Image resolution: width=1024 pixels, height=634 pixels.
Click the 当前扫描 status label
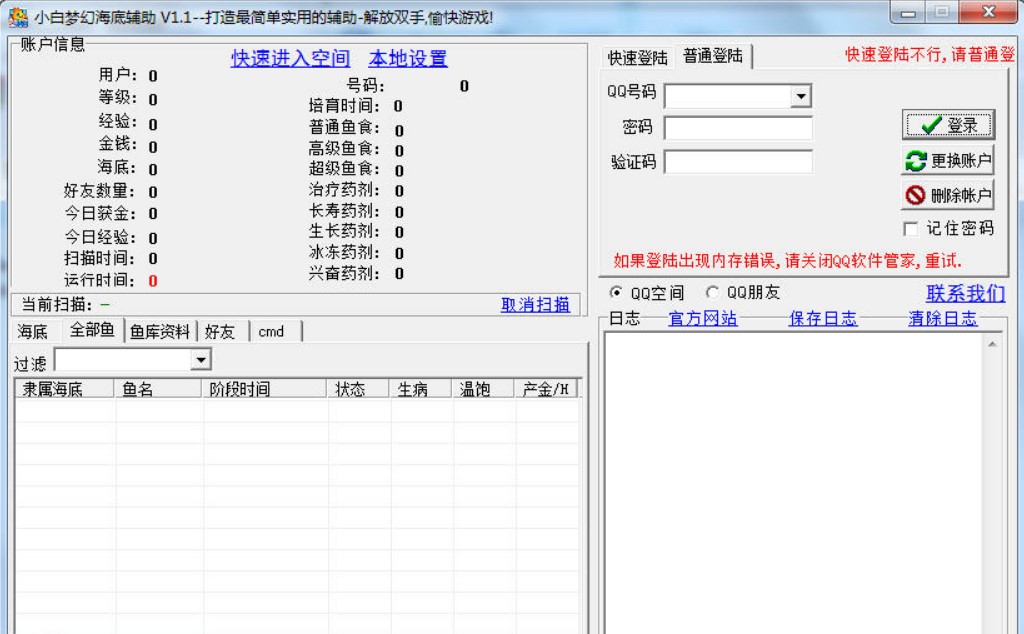57,304
